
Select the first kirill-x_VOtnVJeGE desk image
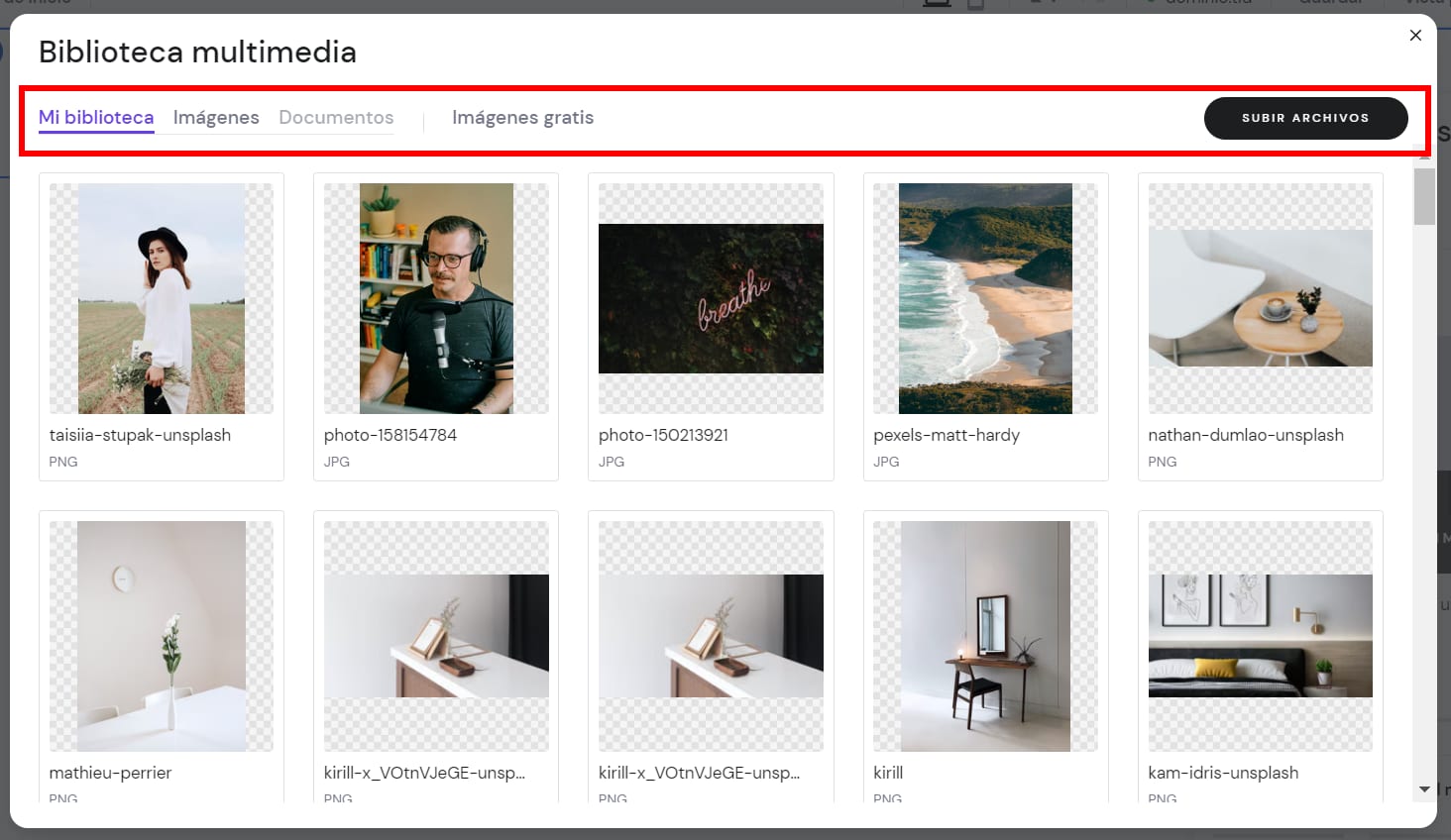[x=436, y=636]
